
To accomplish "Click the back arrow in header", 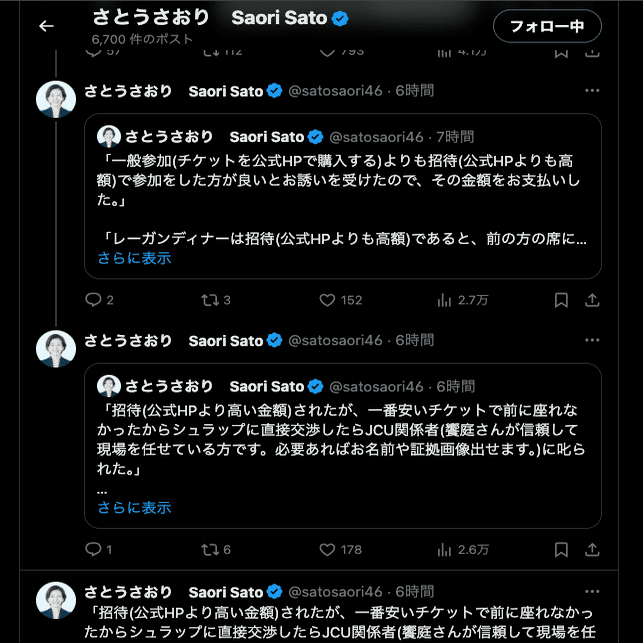I will (46, 26).
